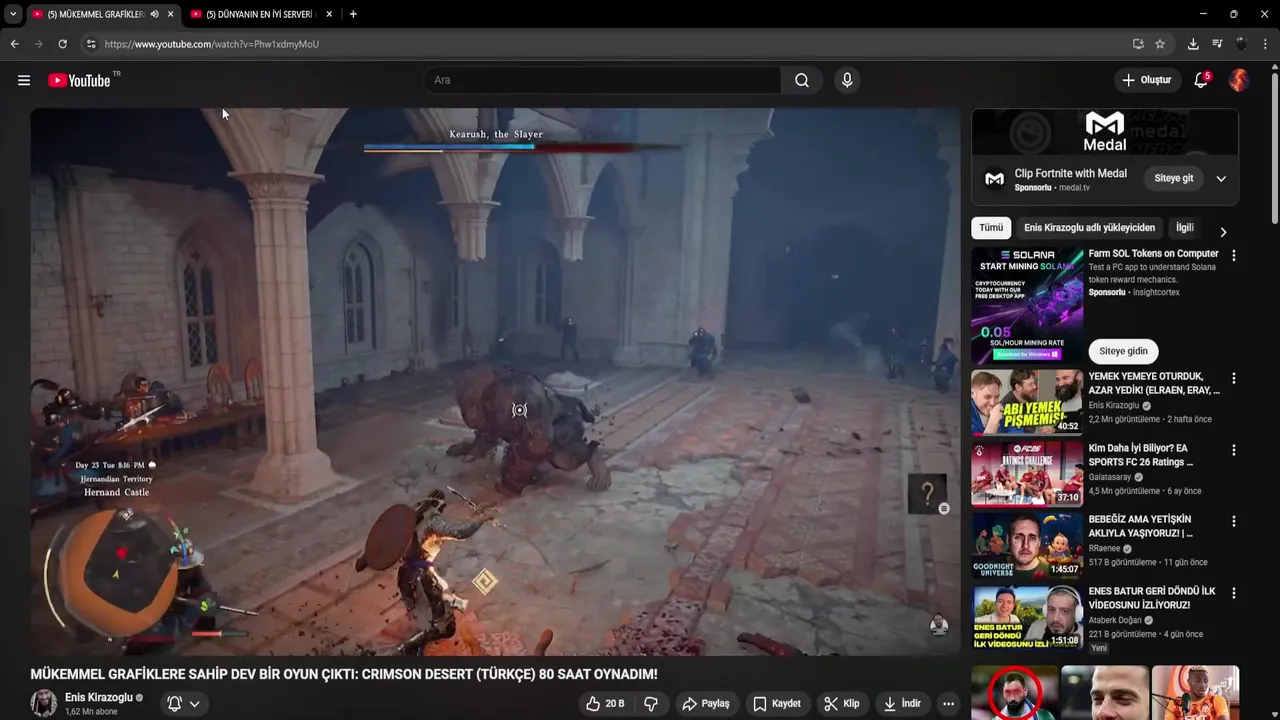Start voice search with the microphone icon
Screen dimensions: 1280x720
point(847,80)
